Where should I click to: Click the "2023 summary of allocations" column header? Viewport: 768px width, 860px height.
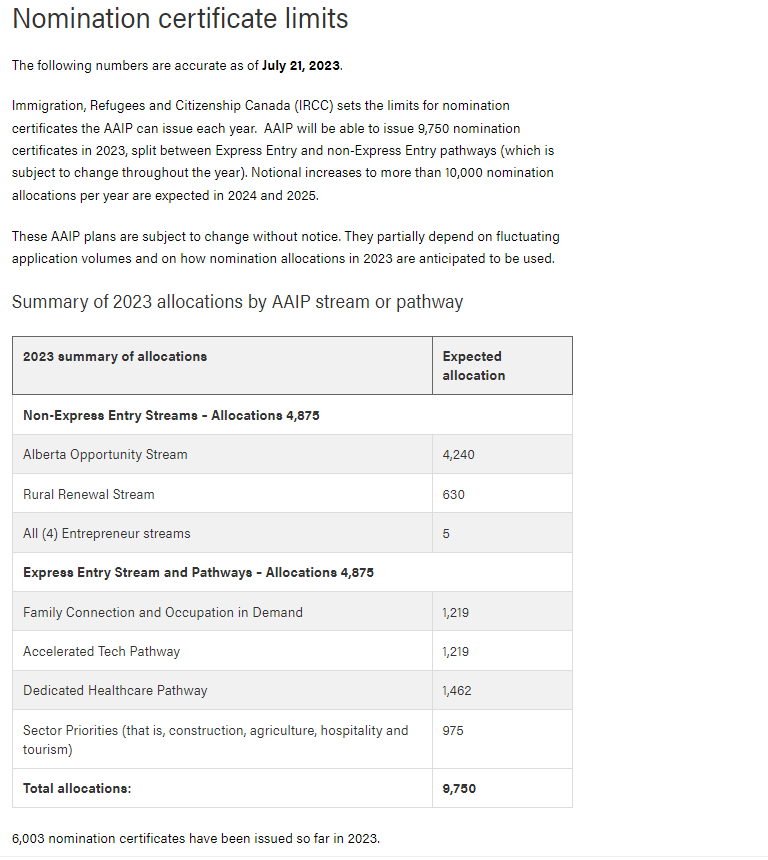coord(115,357)
